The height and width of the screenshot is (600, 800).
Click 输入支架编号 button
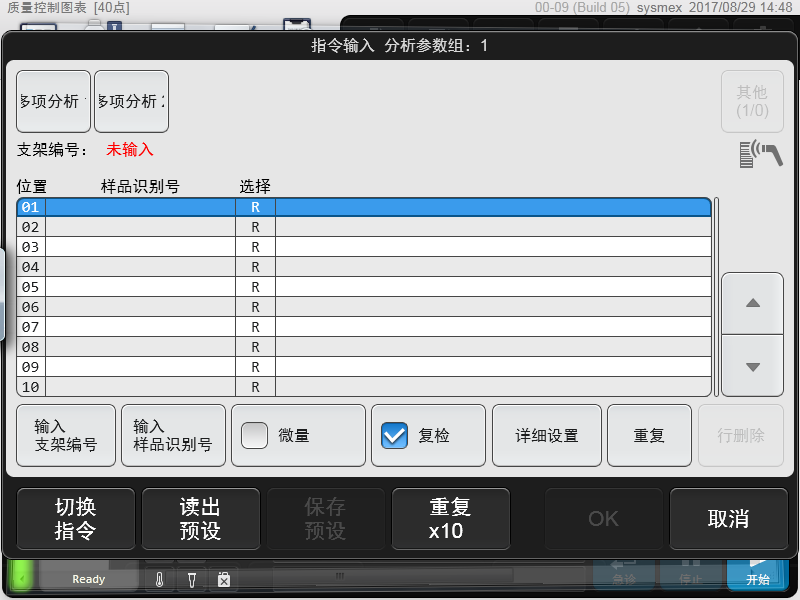66,436
